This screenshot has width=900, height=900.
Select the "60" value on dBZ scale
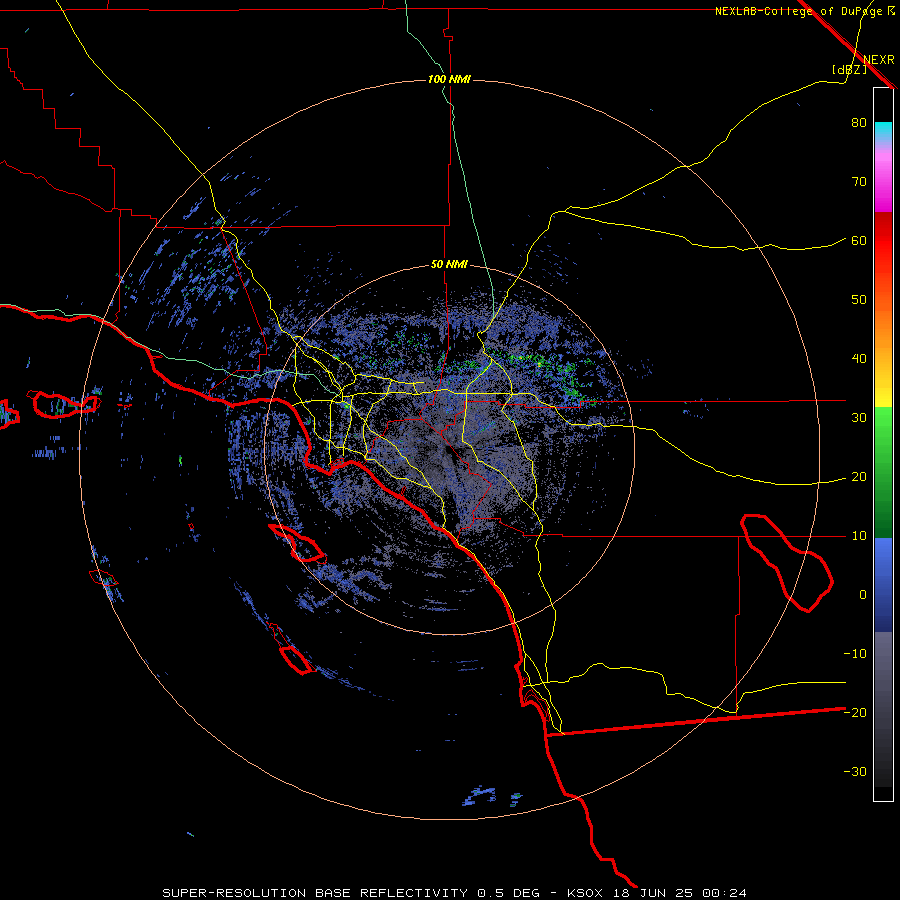click(x=859, y=241)
